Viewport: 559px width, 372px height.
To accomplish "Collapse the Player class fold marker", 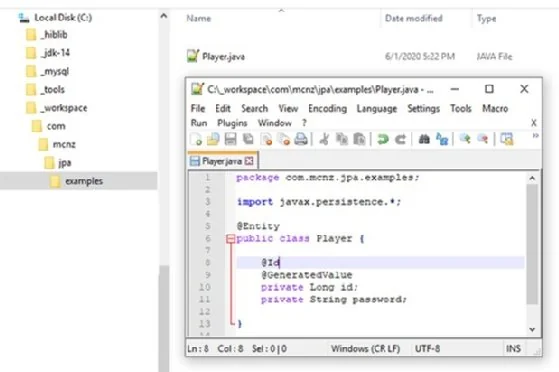I will (230, 239).
